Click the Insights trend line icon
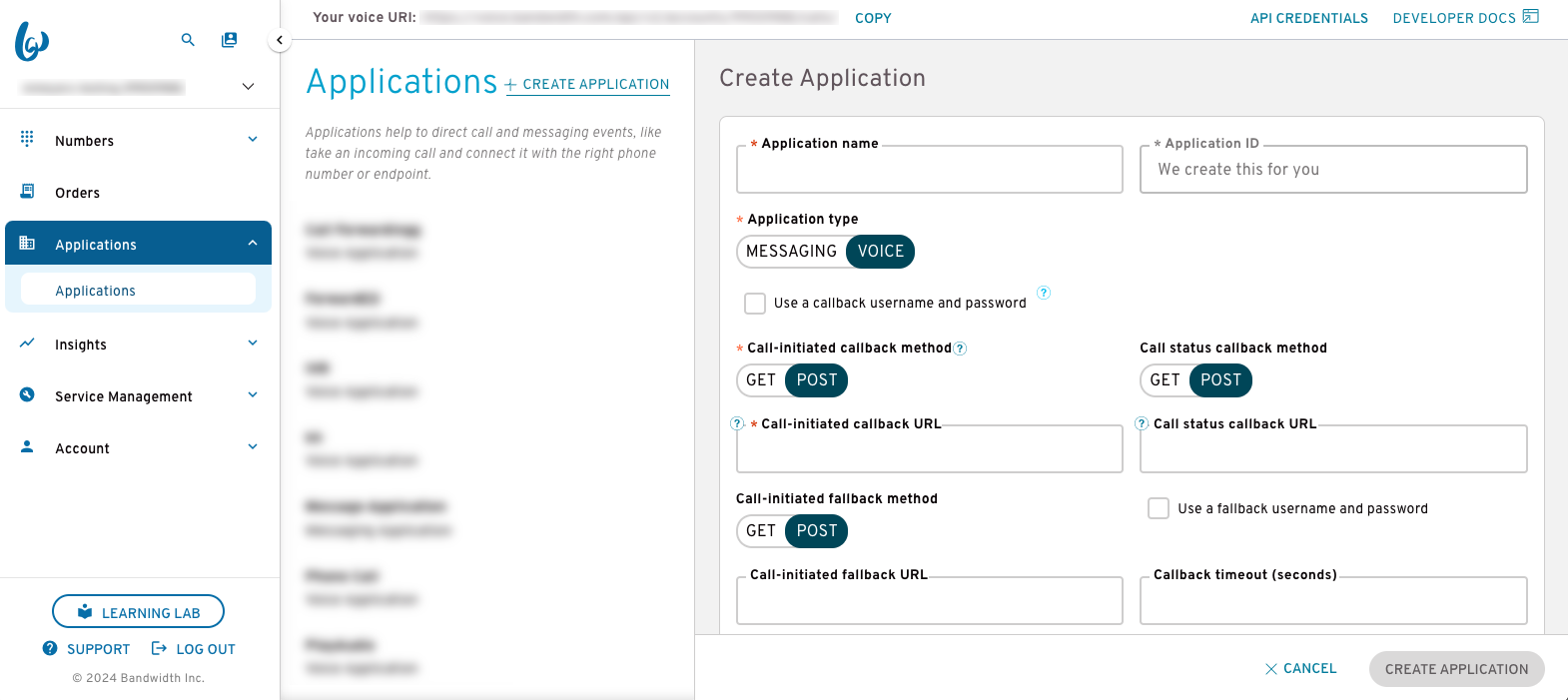The height and width of the screenshot is (700, 1568). pos(27,343)
